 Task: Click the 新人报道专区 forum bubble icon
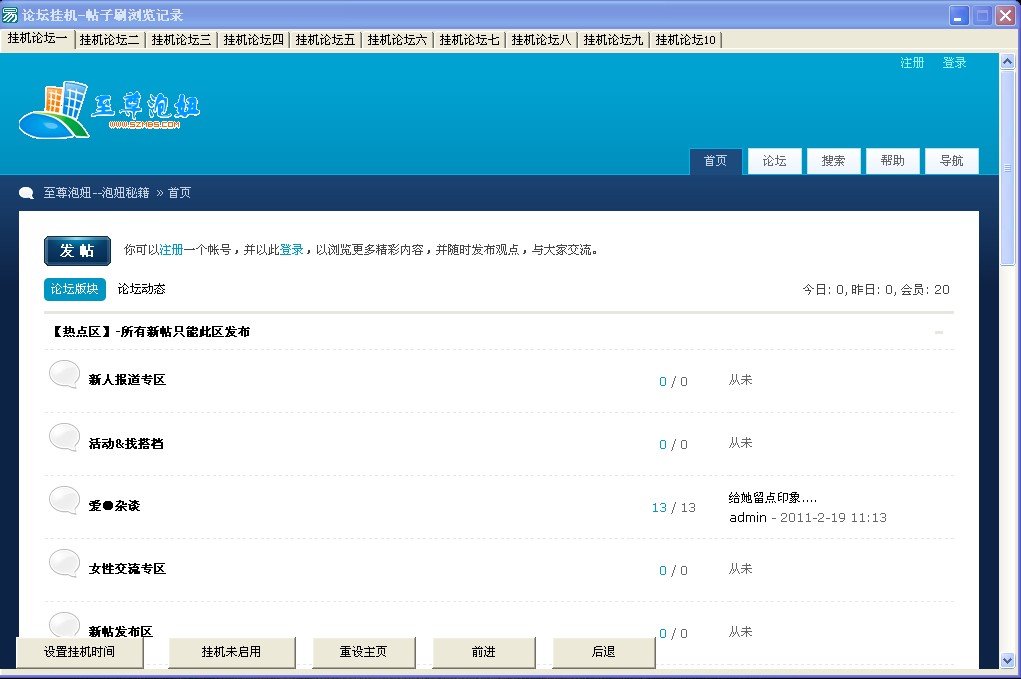(x=65, y=375)
